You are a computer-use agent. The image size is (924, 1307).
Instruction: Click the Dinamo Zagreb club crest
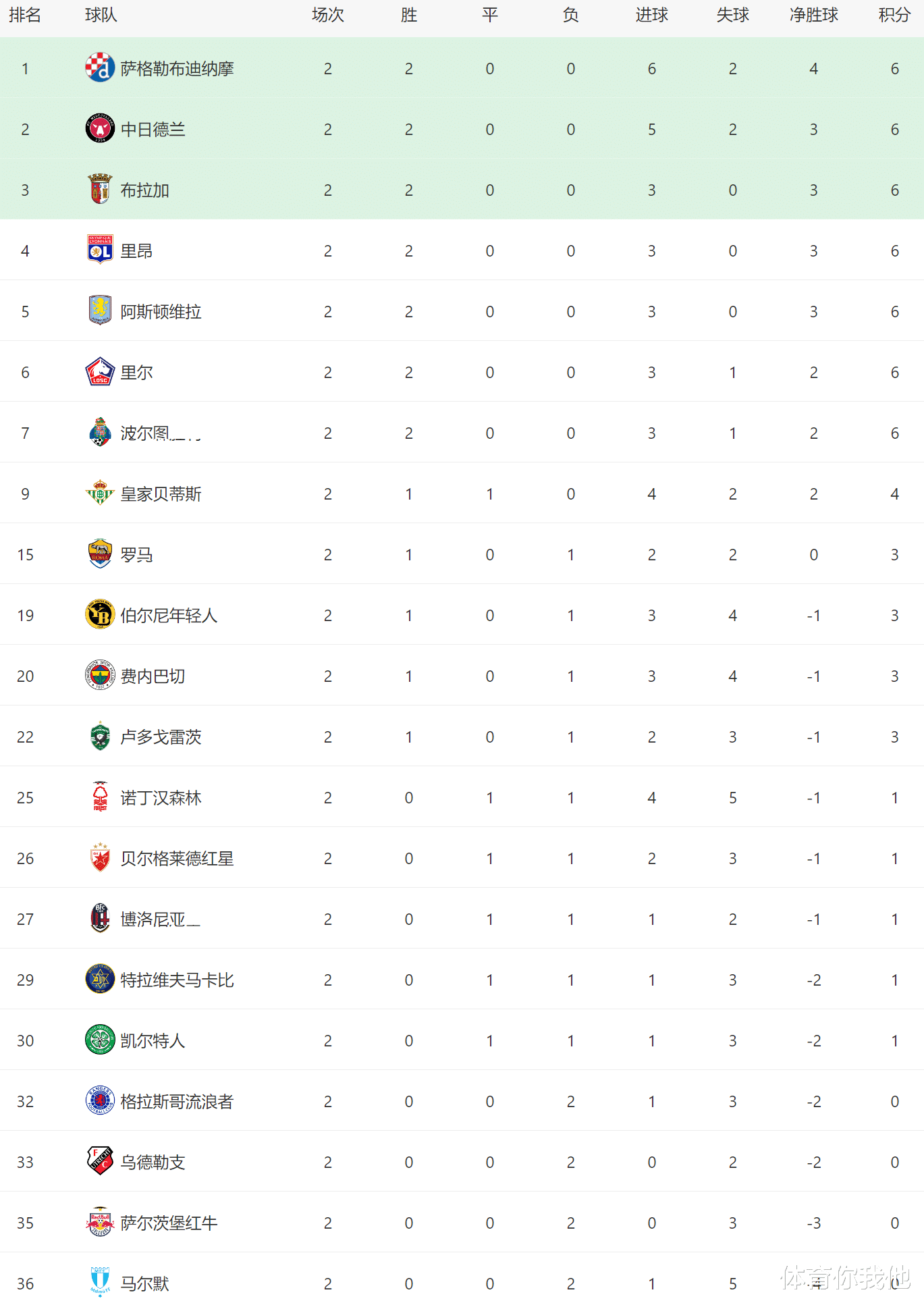click(100, 68)
